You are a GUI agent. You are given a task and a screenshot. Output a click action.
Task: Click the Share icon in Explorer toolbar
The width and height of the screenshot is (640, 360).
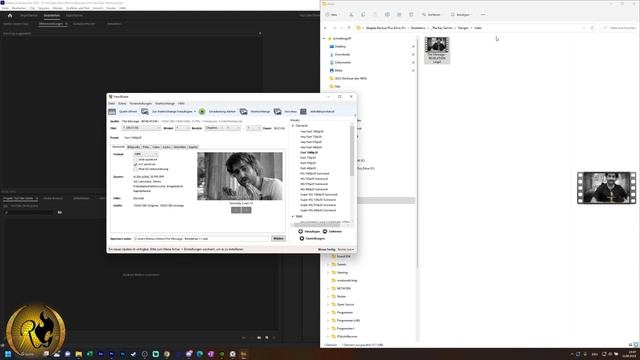point(399,15)
